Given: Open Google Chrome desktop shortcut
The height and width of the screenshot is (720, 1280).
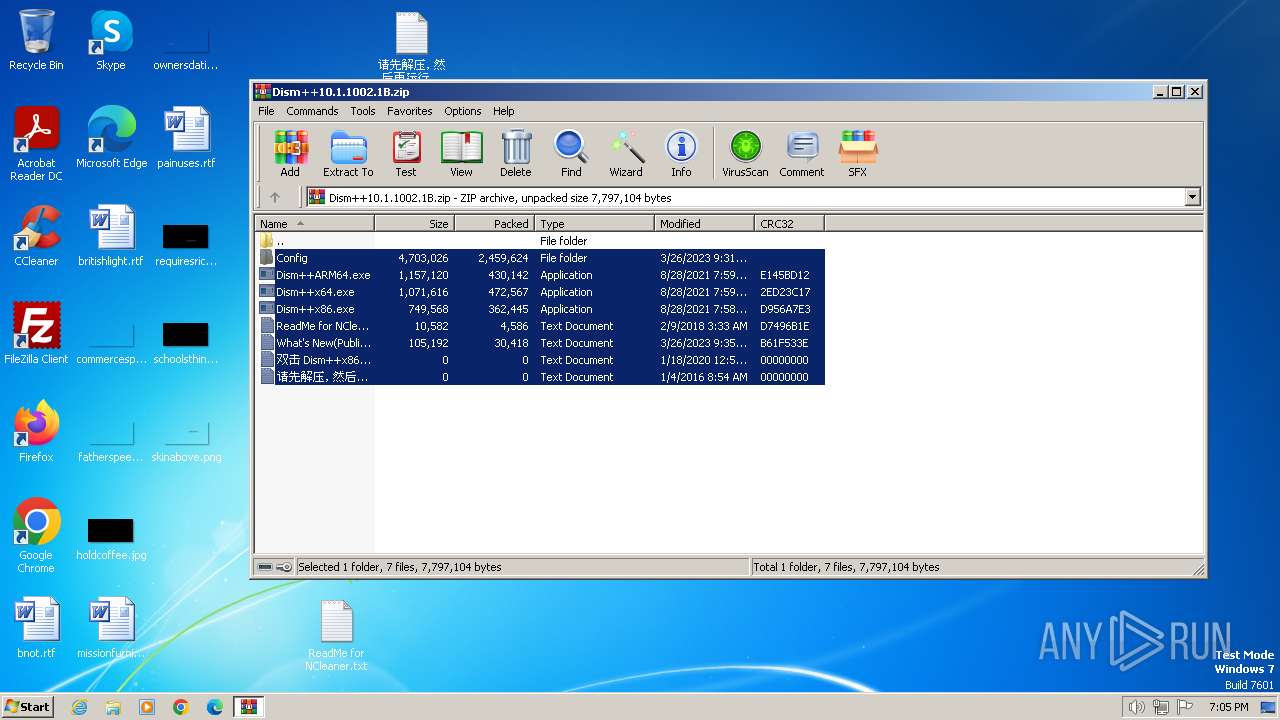Looking at the screenshot, I should (36, 536).
